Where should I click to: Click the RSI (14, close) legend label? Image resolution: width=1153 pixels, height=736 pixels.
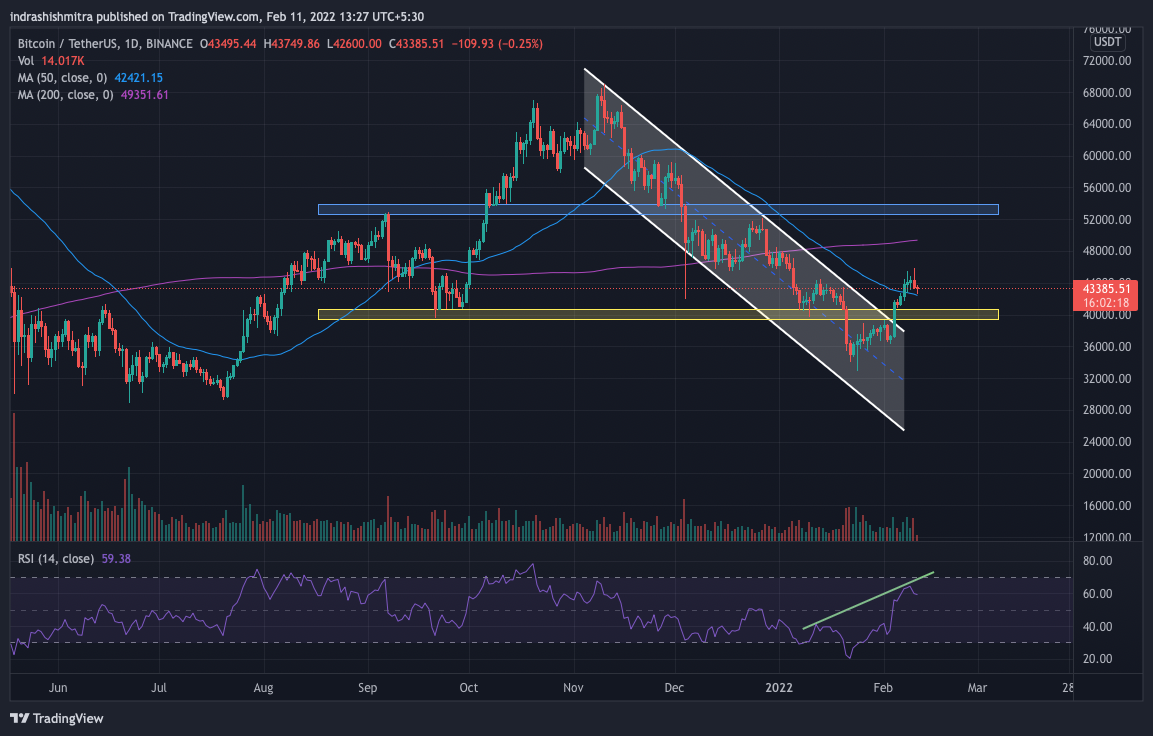click(56, 558)
